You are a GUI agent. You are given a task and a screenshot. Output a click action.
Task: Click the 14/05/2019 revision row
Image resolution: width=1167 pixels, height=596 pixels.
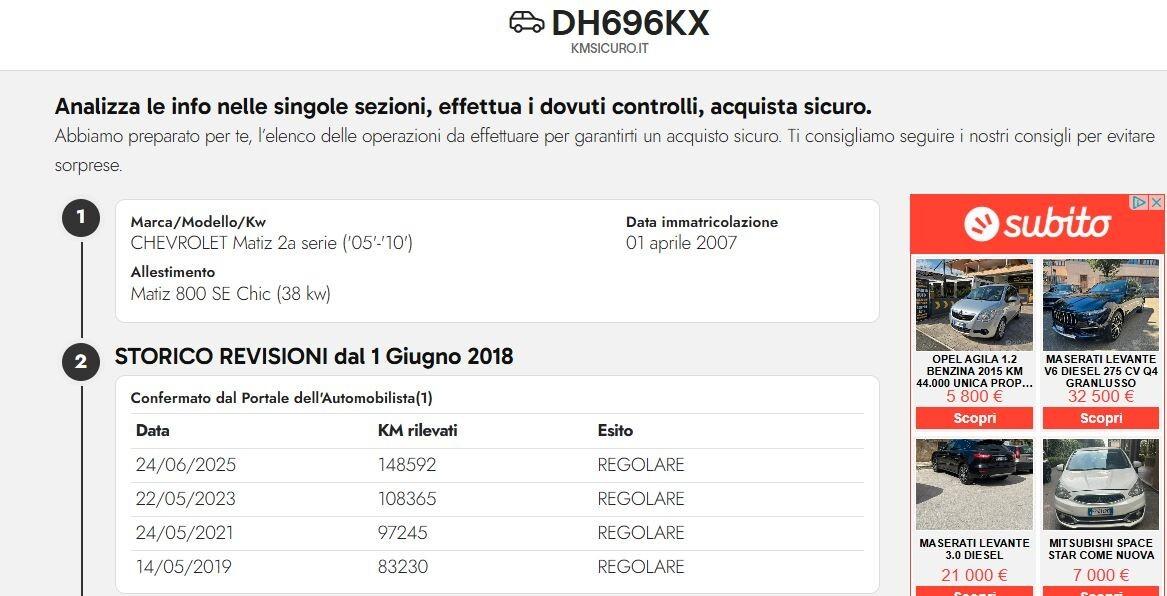coord(497,567)
